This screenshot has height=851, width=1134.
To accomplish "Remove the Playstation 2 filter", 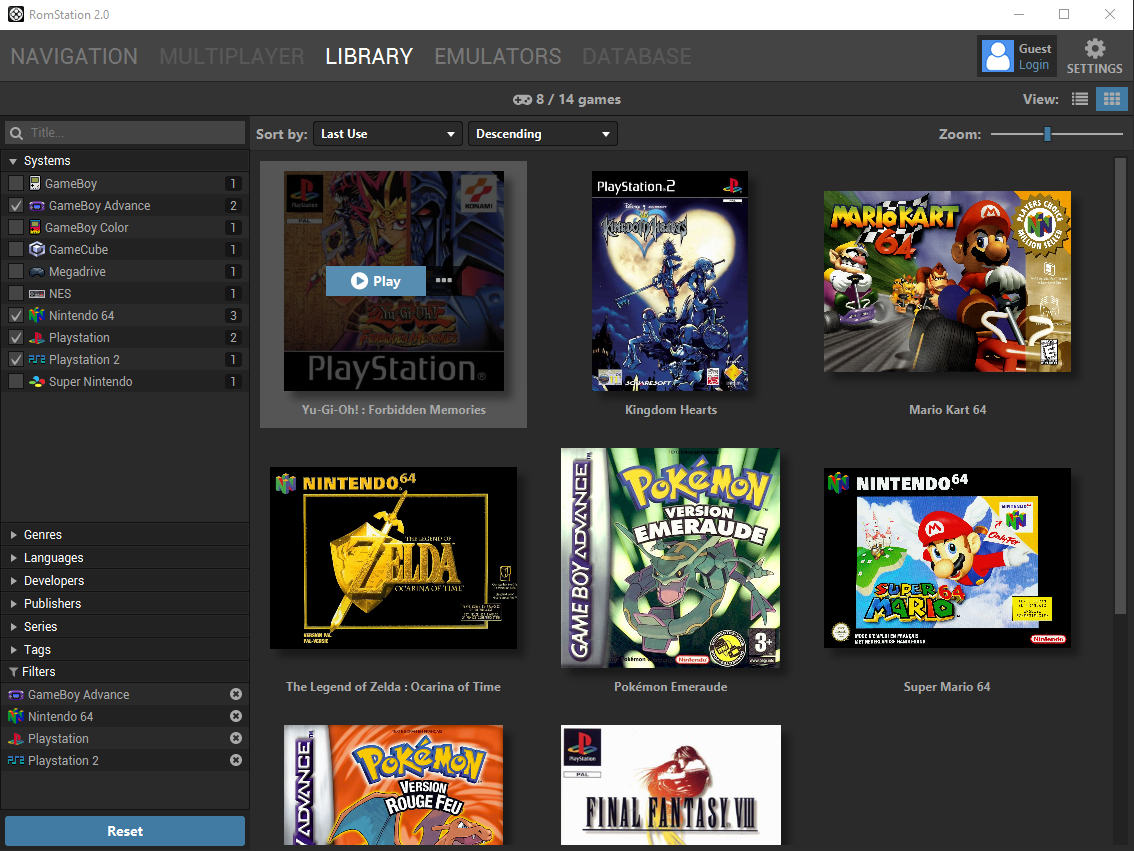I will point(236,760).
